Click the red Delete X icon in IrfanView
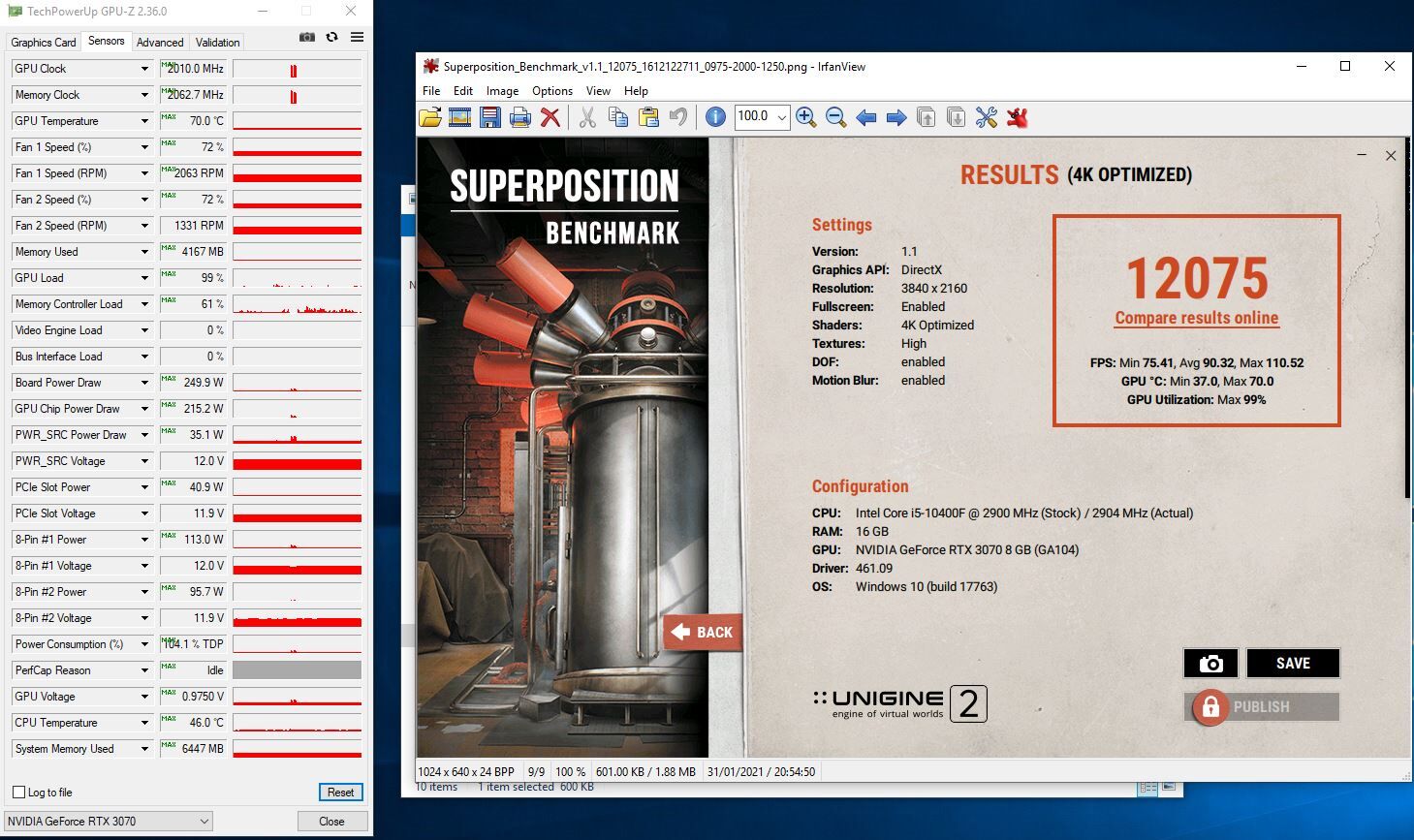Image resolution: width=1414 pixels, height=840 pixels. point(550,117)
